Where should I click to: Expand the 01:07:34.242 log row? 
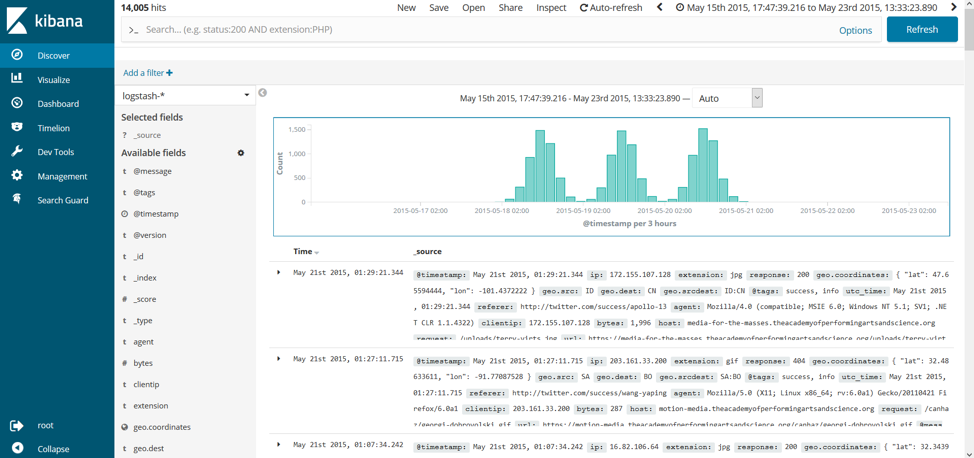[x=279, y=444]
